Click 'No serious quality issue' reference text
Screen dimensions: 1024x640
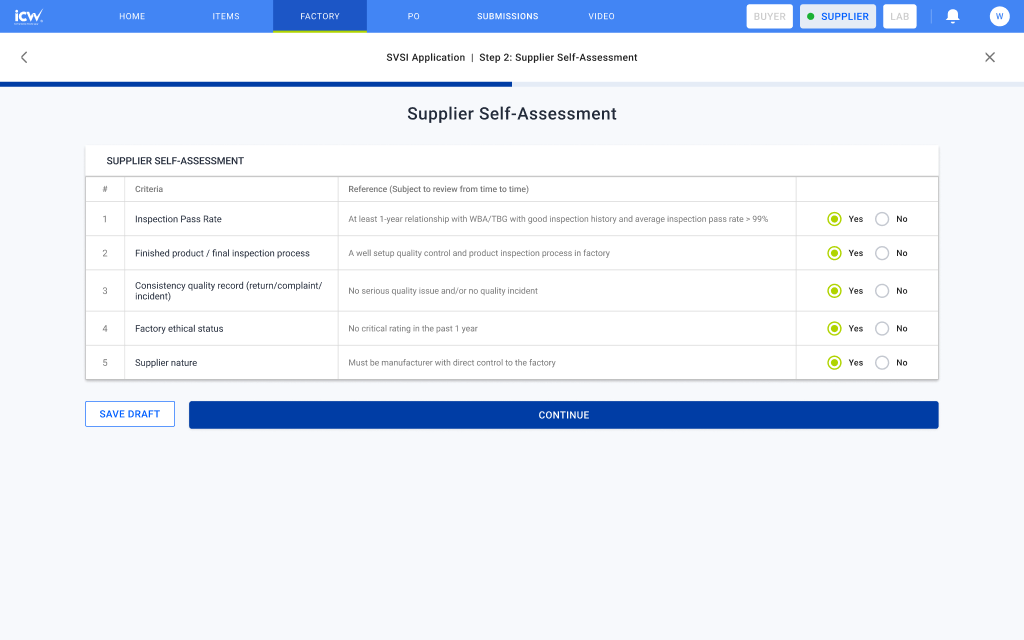pyautogui.click(x=443, y=291)
